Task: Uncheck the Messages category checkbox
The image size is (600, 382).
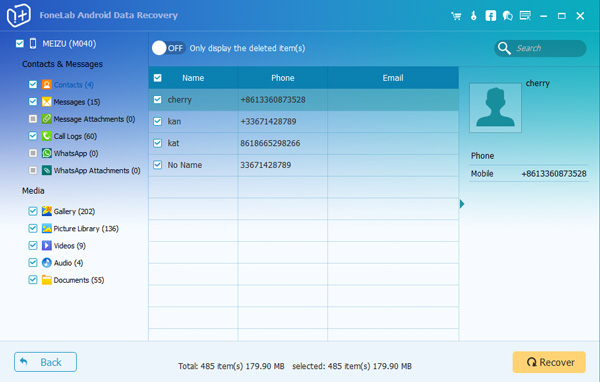Action: (x=33, y=101)
